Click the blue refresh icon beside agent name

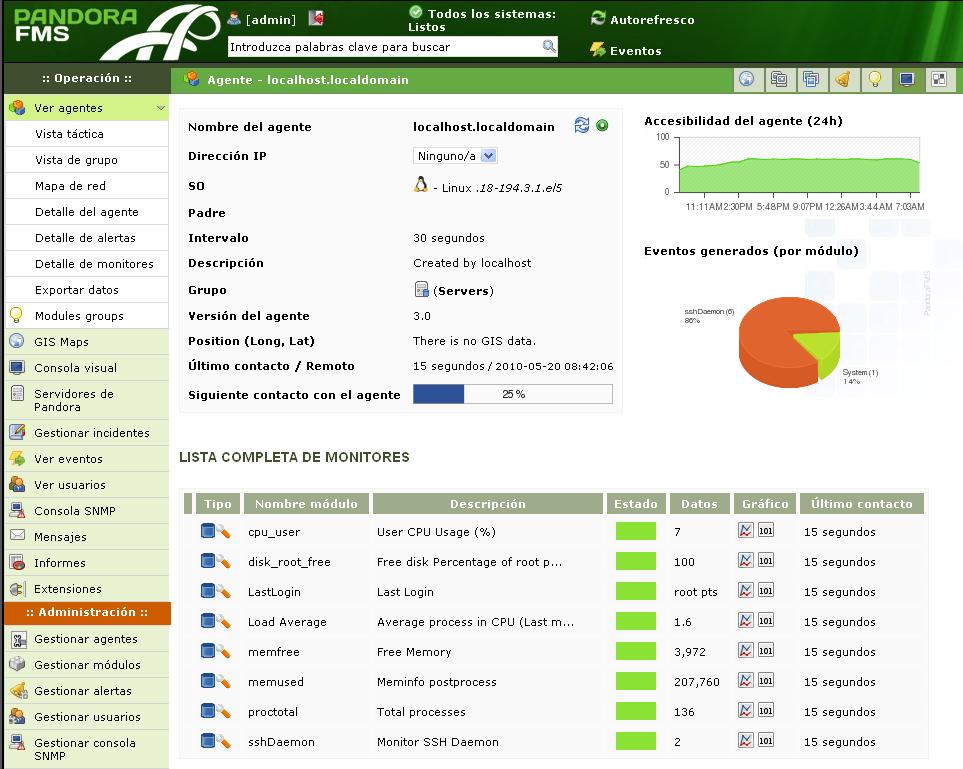coord(582,125)
